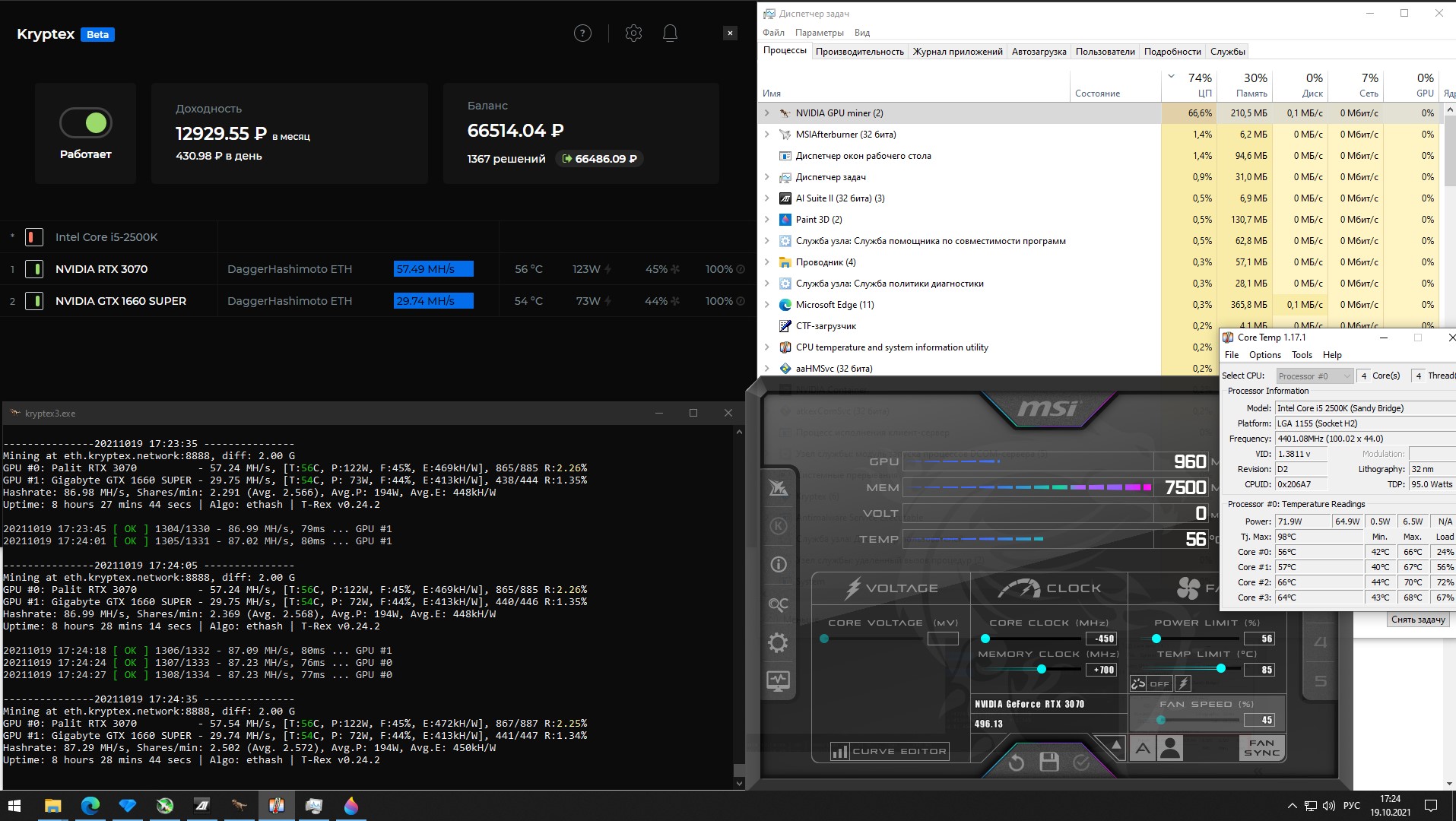This screenshot has height=821, width=1456.
Task: Open Windows Start menu
Action: 14,806
